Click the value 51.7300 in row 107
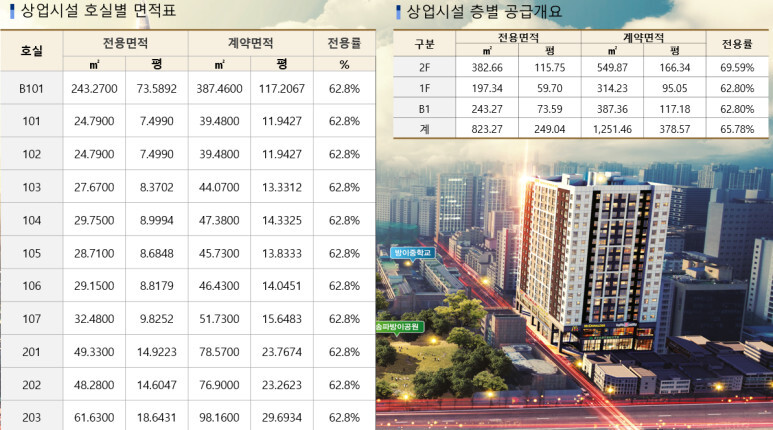Viewport: 773px width, 430px height. tap(219, 319)
